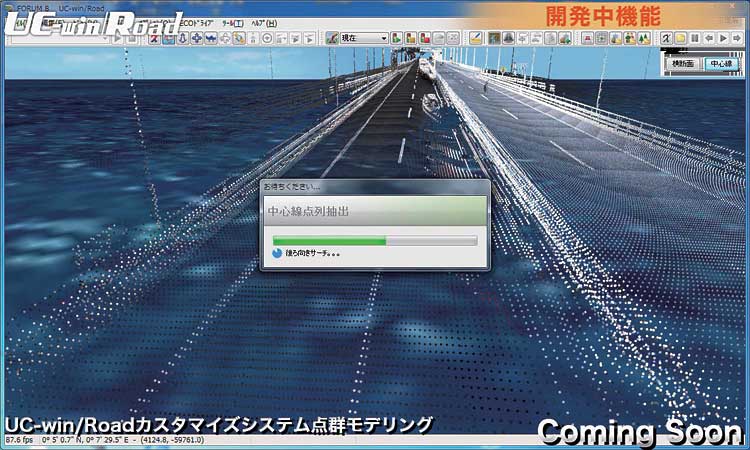This screenshot has height=450, width=750.
Task: Open the ECOドライブ menu
Action: (199, 23)
